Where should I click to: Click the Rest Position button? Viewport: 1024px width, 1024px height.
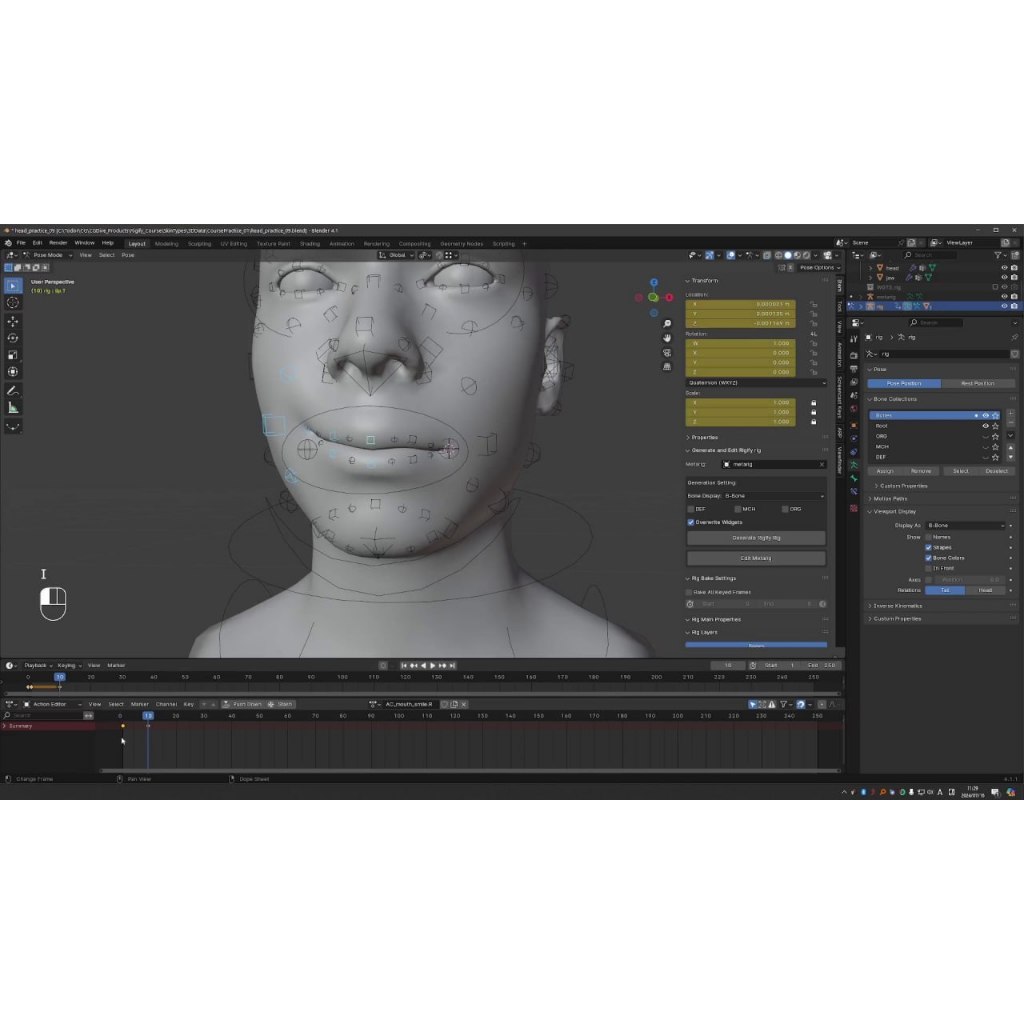pos(977,383)
